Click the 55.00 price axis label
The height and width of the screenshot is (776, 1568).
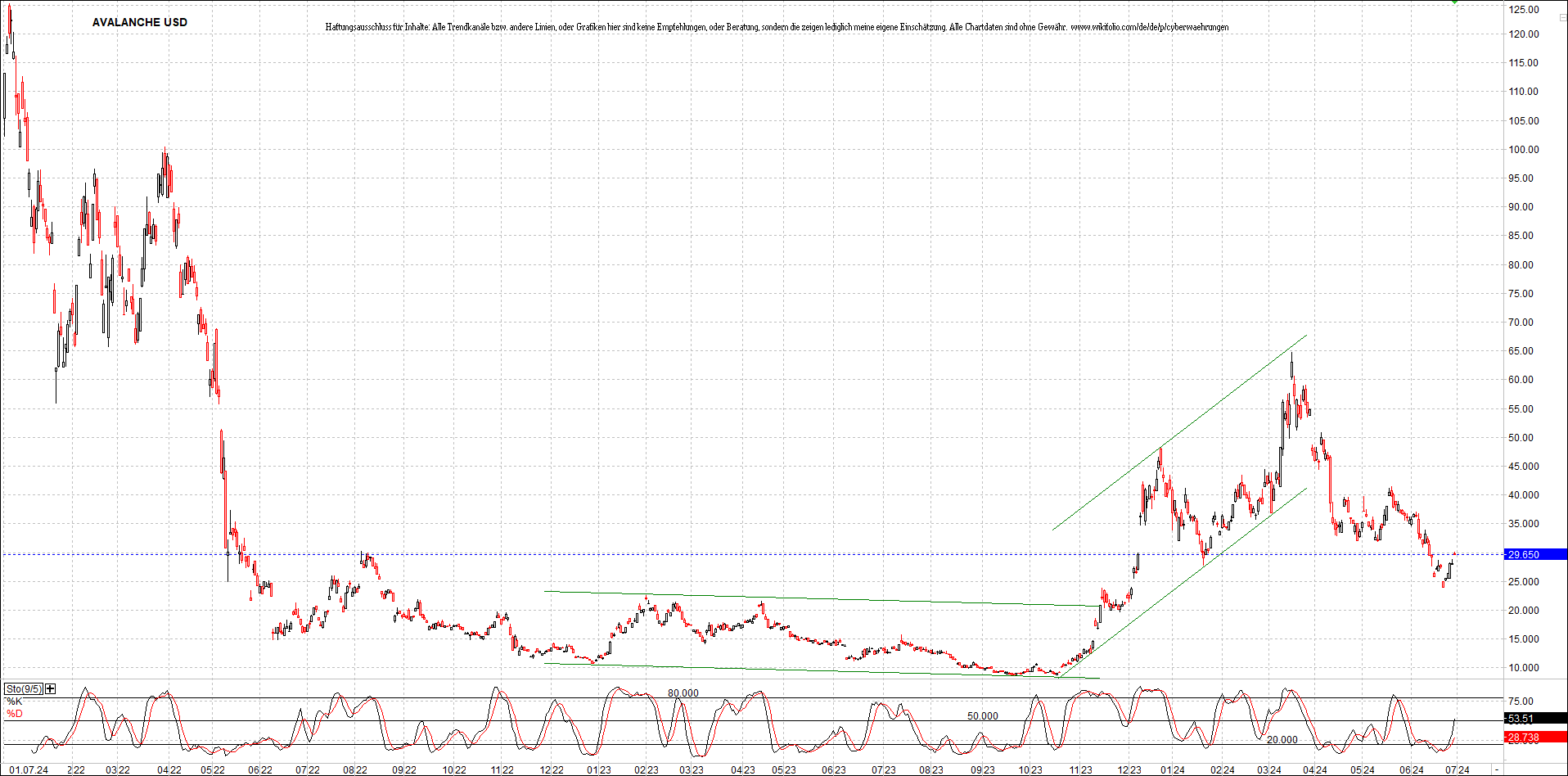1521,409
